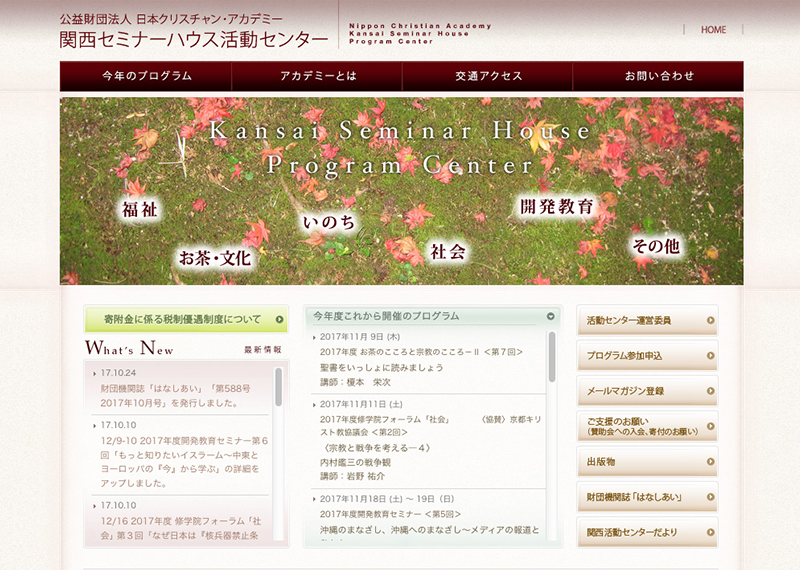The height and width of the screenshot is (570, 800).
Task: Click arrow icon on 活動センター運営委員 button
Action: click(x=710, y=320)
